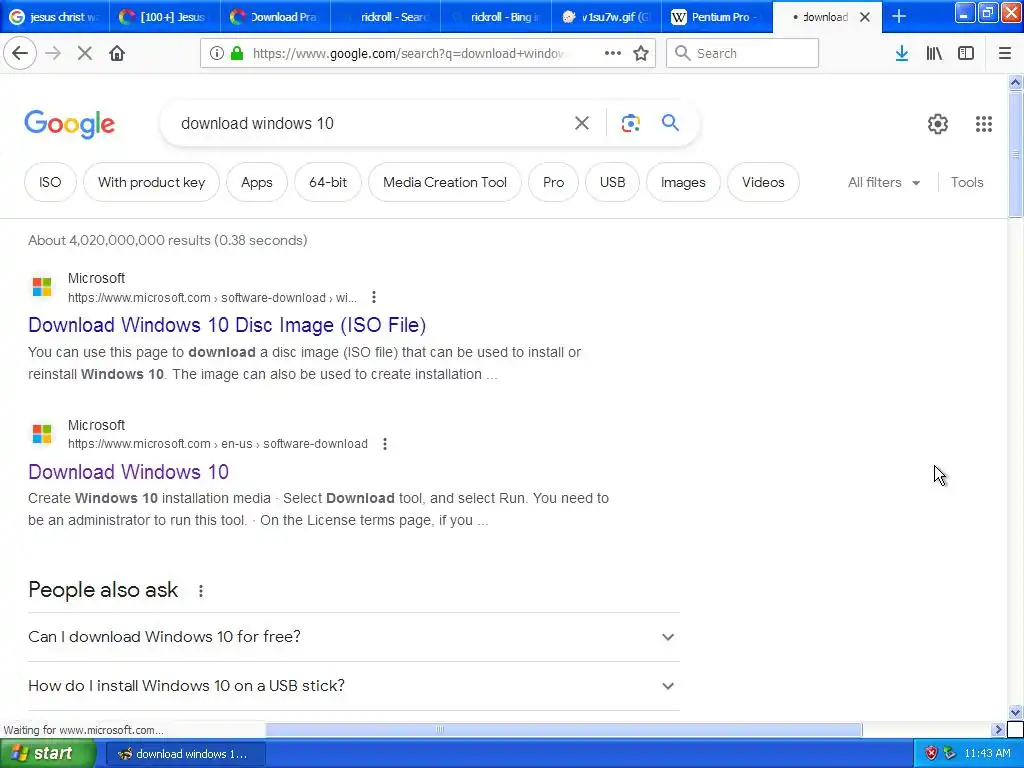Click the network tray icon beside clock
Viewport: 1024px width, 768px height.
tap(950, 754)
